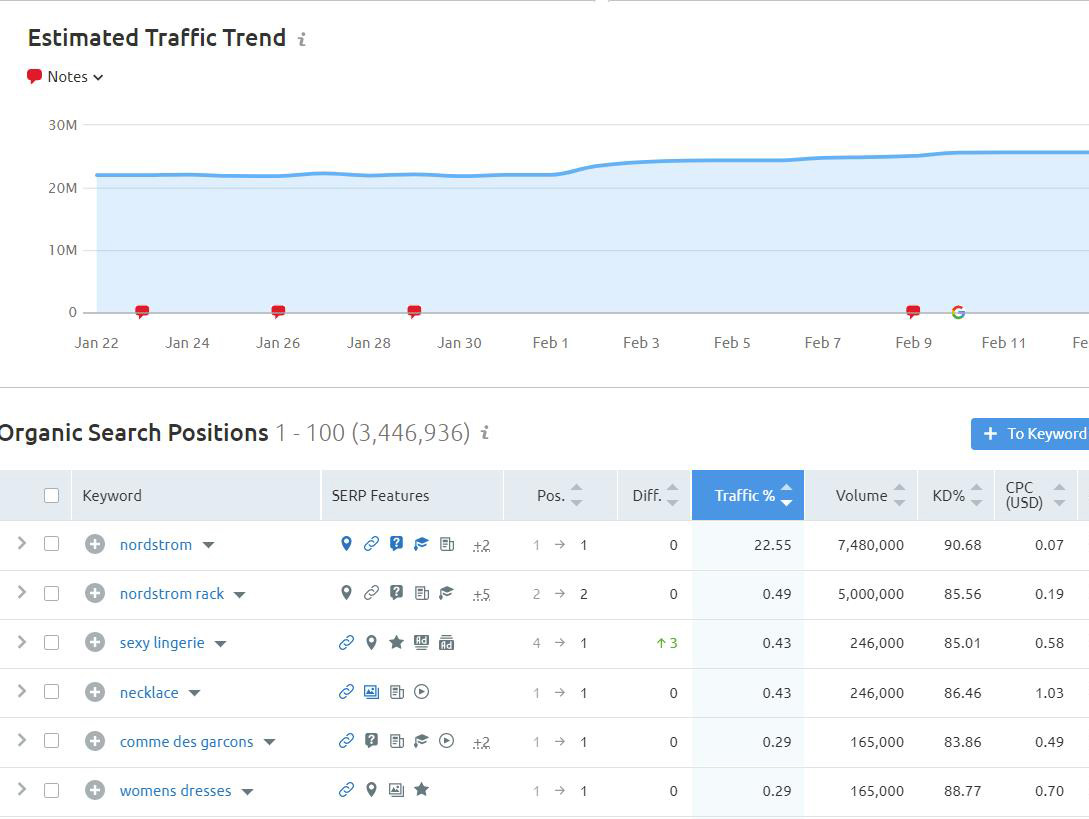This screenshot has width=1089, height=819.
Task: Check the box for nordstrom rack row
Action: click(x=52, y=593)
